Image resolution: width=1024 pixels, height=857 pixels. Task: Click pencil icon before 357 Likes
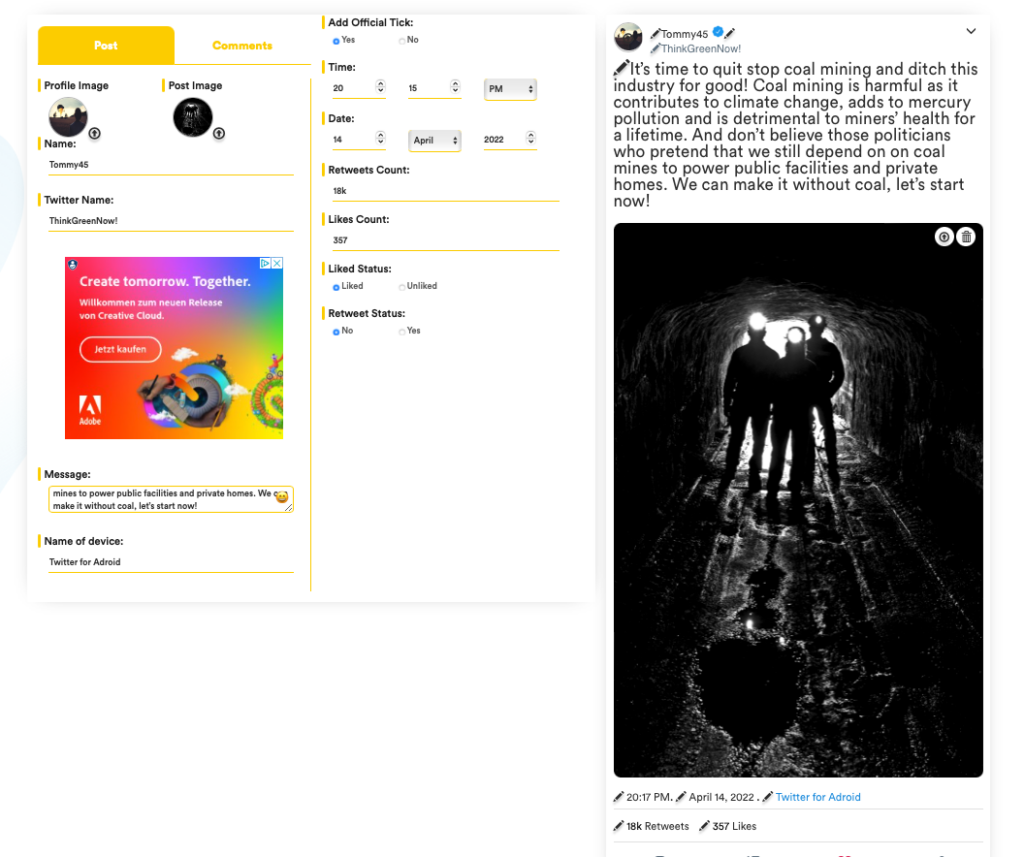click(704, 826)
